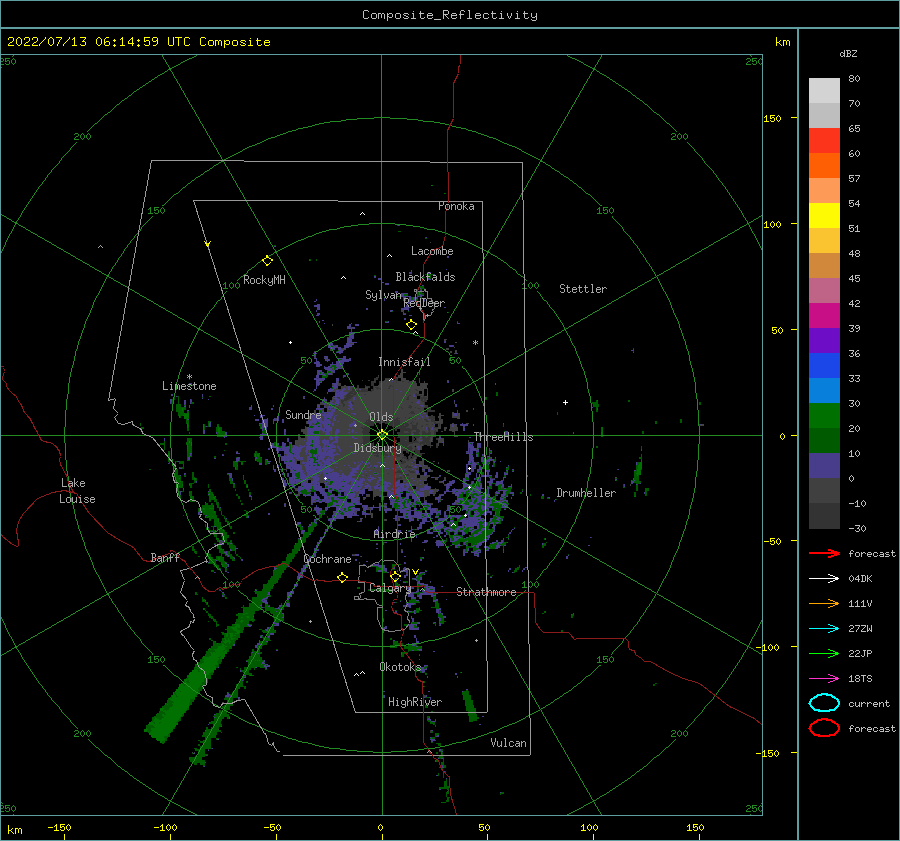Click the RedDeer city label
Viewport: 900px width, 841px height.
424,303
